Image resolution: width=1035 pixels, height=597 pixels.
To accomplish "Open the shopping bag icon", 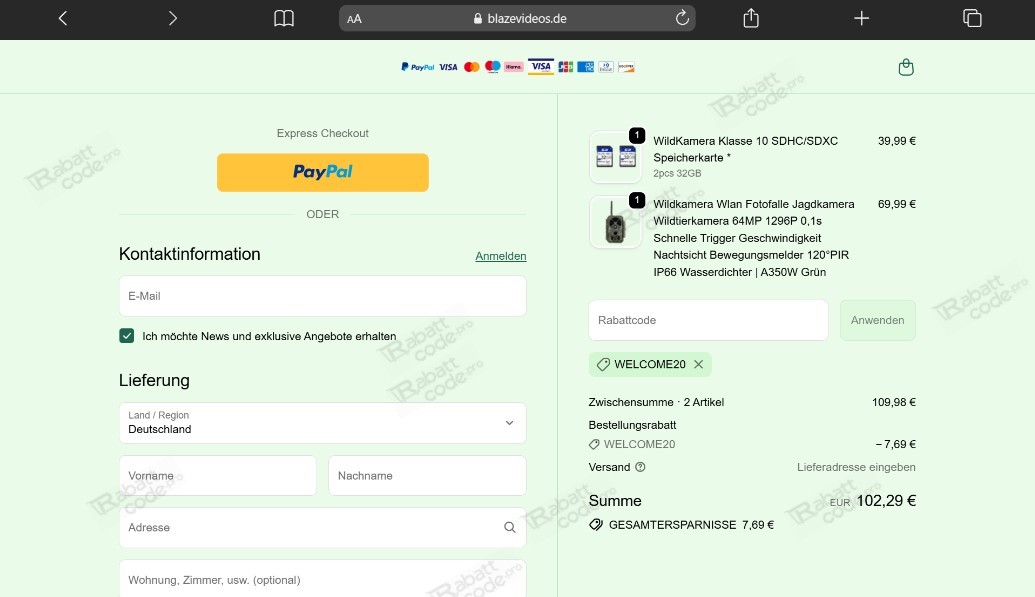I will [906, 67].
